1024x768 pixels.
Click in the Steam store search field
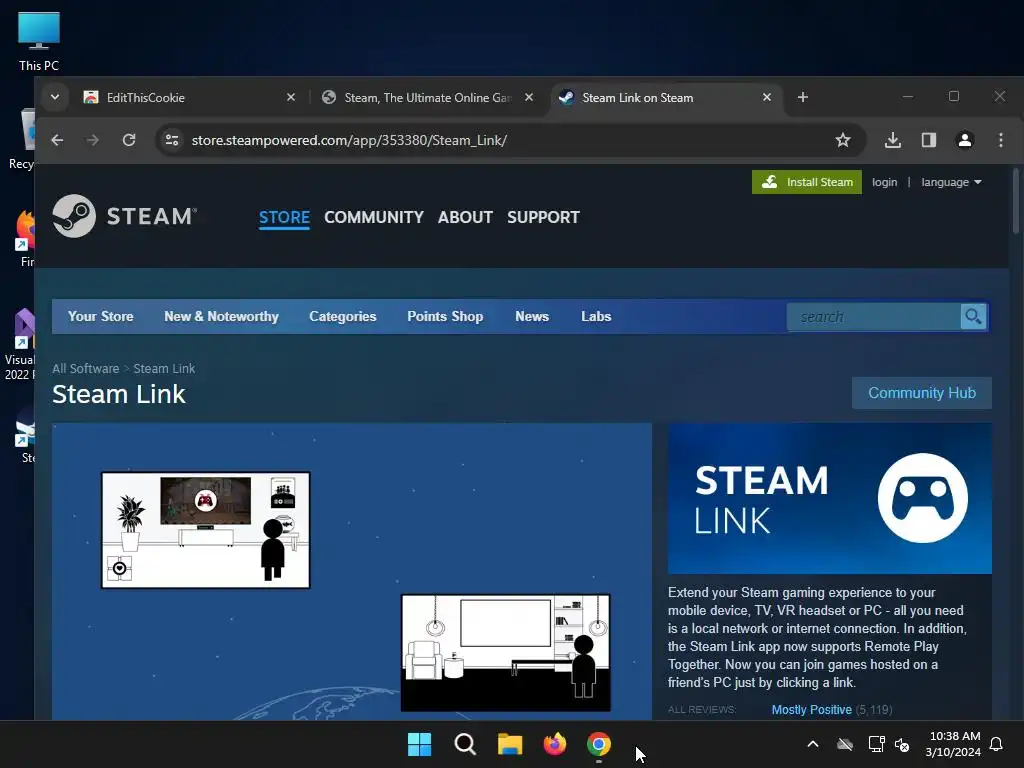point(874,317)
